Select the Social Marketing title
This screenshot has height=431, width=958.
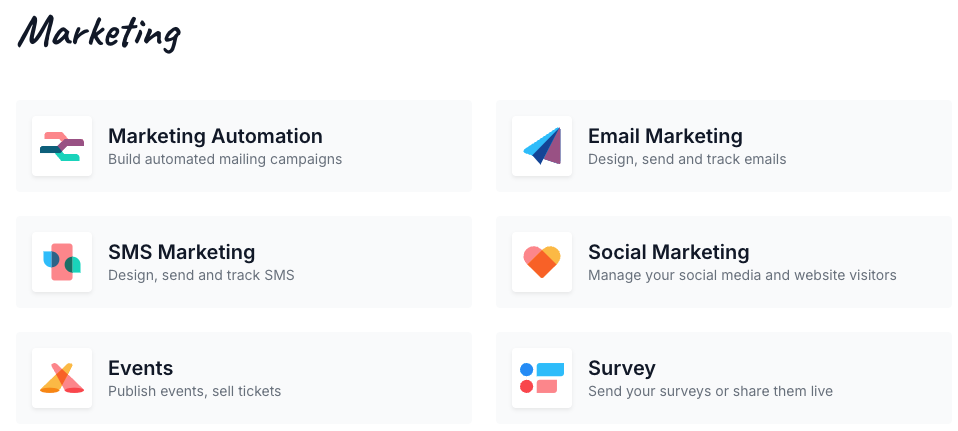tap(668, 252)
